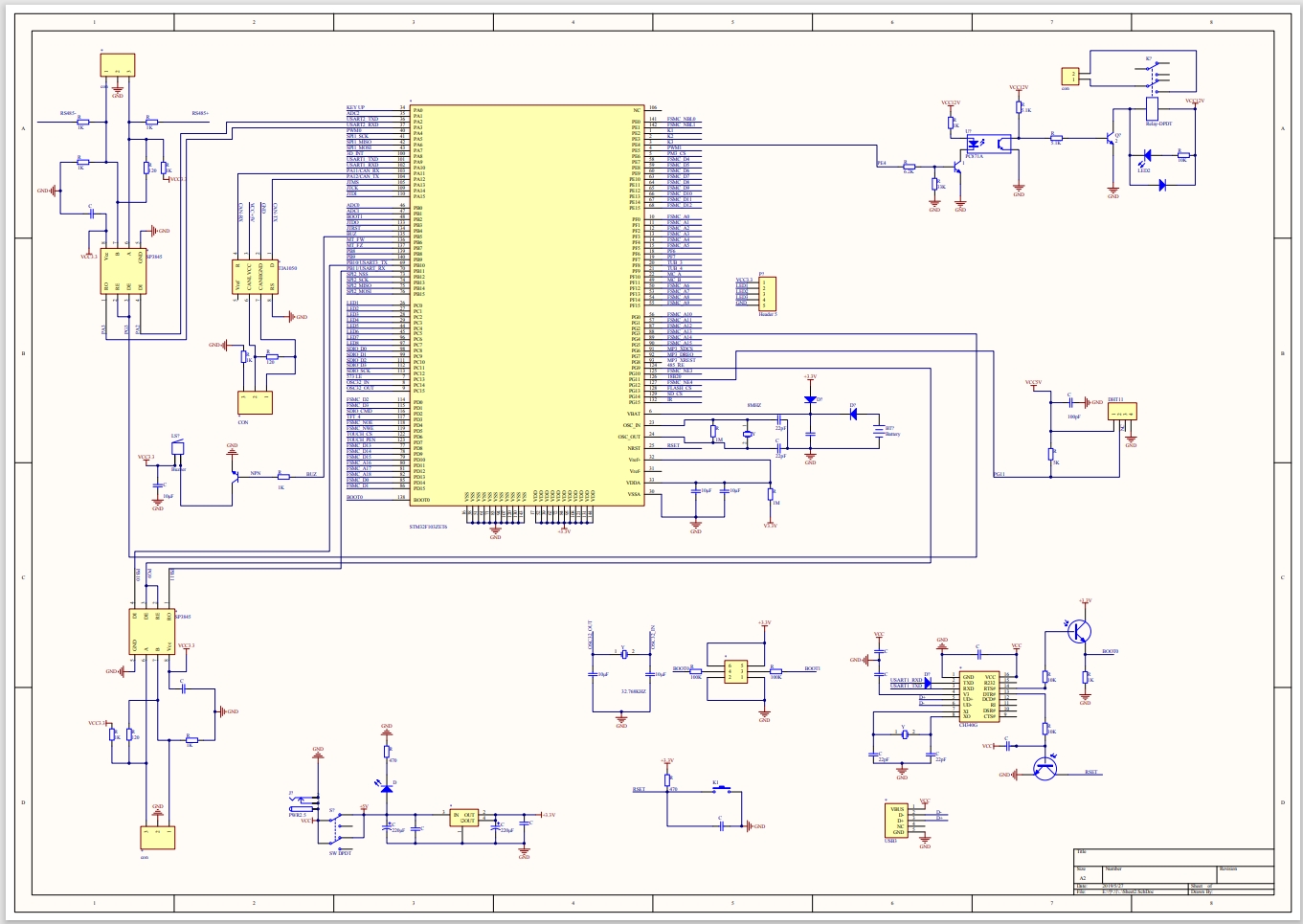Image resolution: width=1303 pixels, height=924 pixels.
Task: Click the CH340G USB serial chip
Action: pyautogui.click(x=979, y=696)
